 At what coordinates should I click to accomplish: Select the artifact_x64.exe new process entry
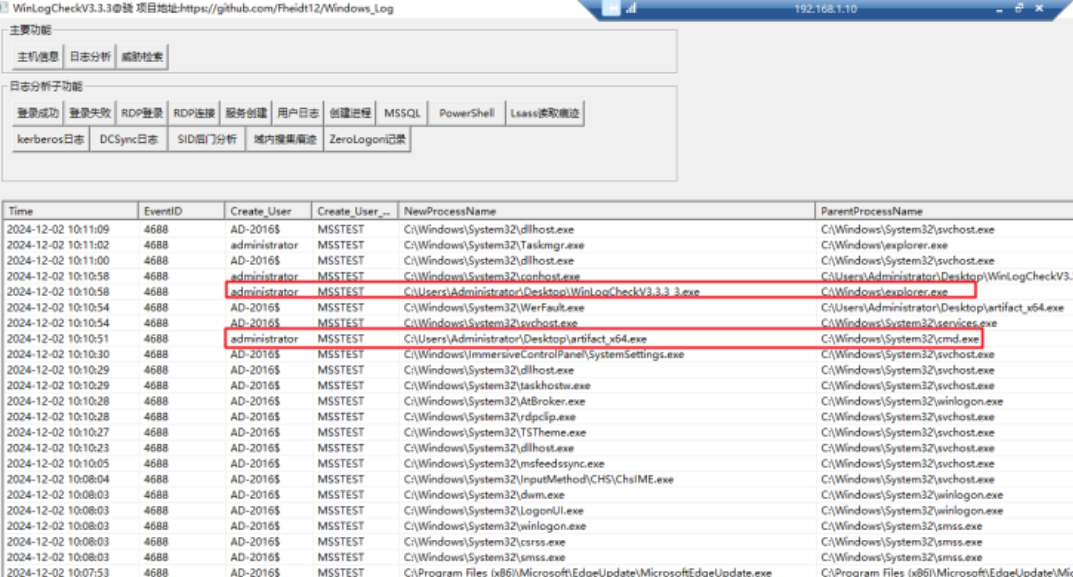pyautogui.click(x=525, y=339)
